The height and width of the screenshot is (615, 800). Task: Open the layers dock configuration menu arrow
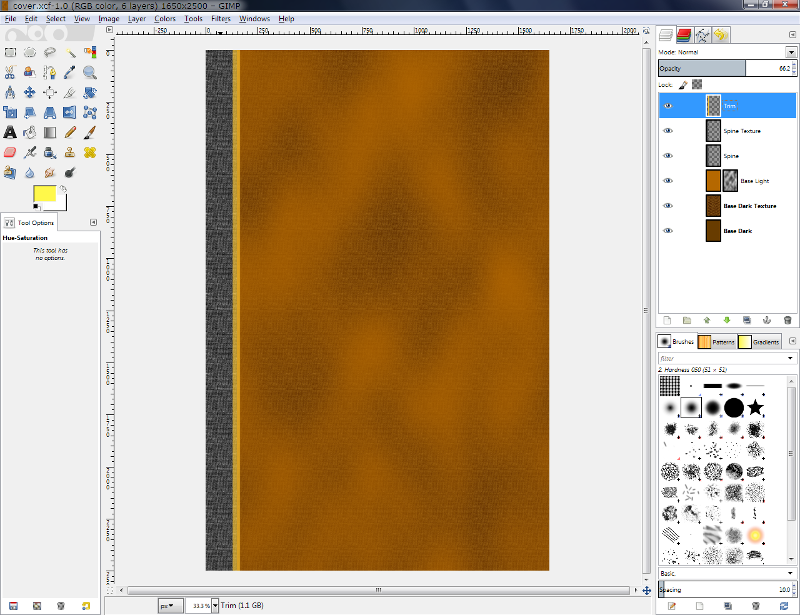792,34
